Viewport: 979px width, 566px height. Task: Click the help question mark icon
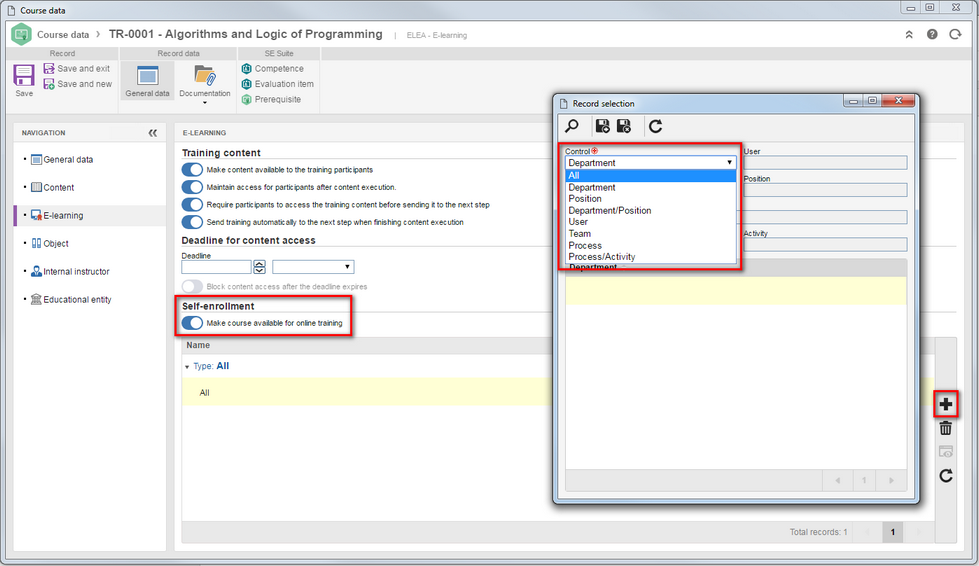pyautogui.click(x=932, y=34)
